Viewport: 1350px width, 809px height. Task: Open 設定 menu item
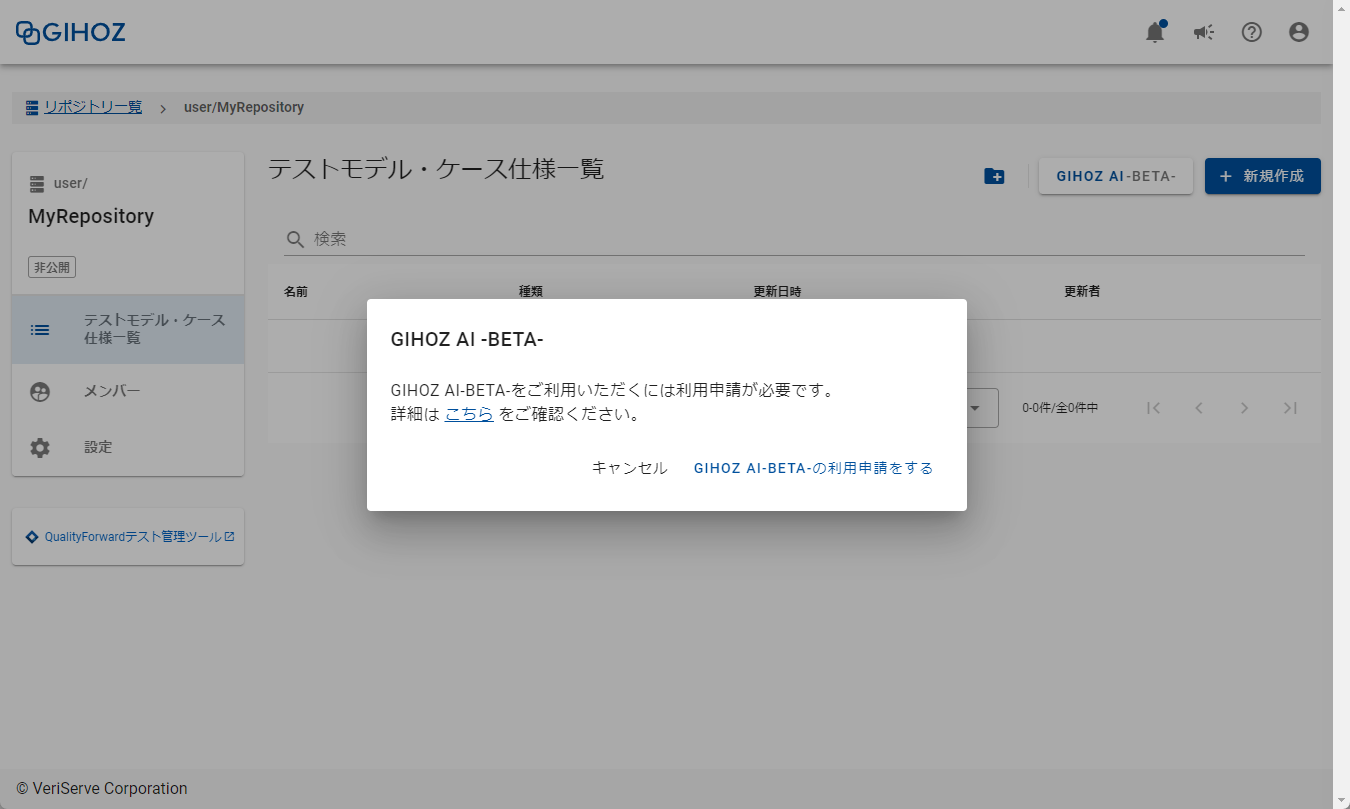[x=128, y=447]
